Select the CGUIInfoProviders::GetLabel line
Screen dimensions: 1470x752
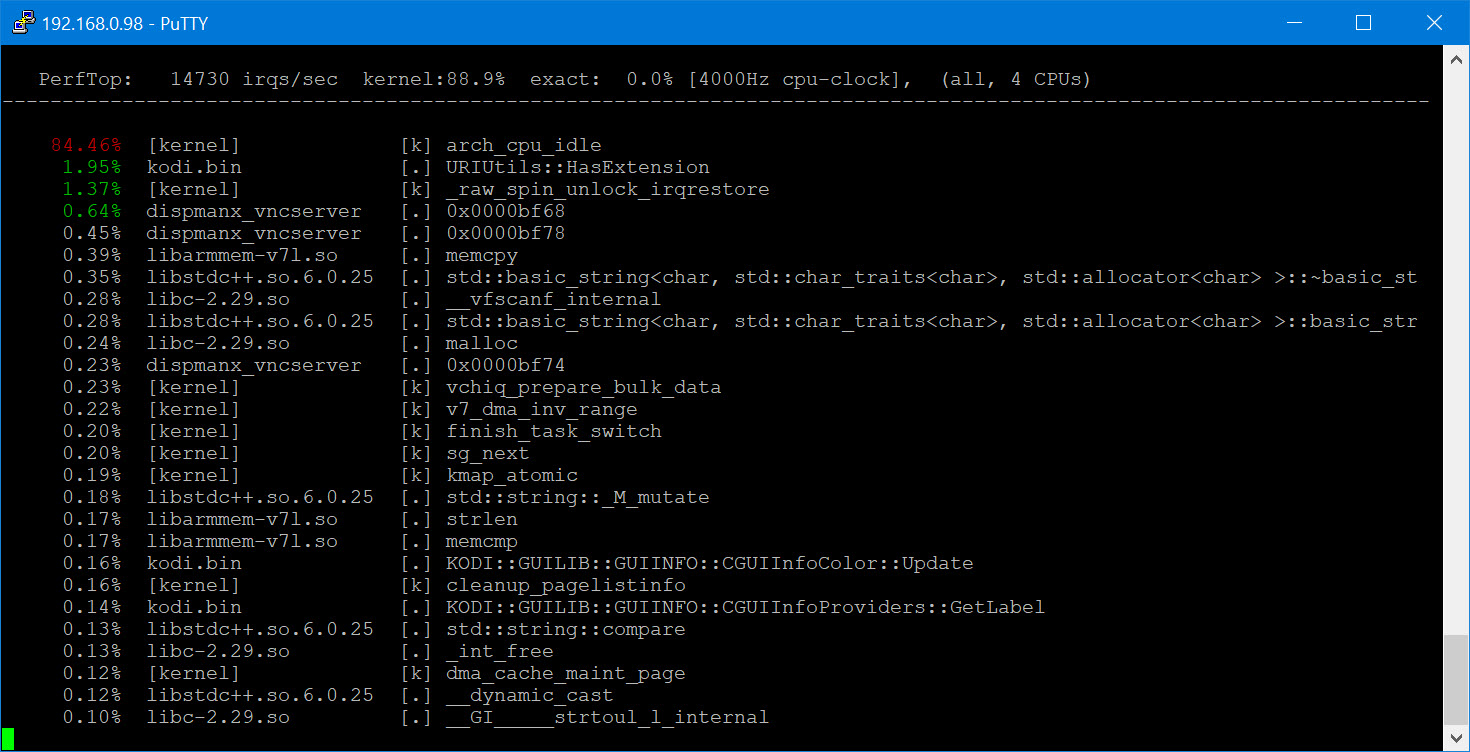tap(745, 607)
